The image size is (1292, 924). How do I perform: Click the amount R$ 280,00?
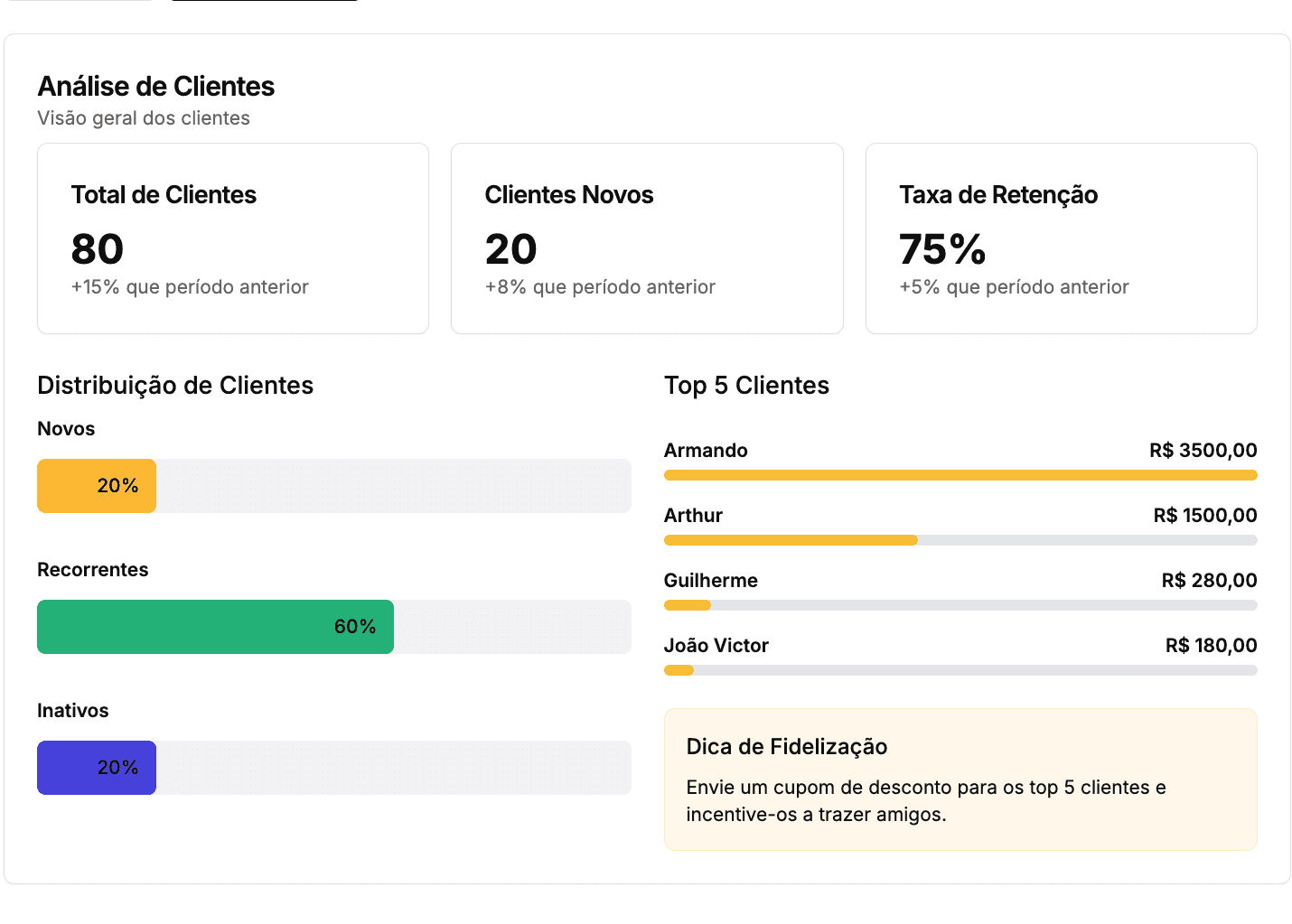[x=1210, y=581]
